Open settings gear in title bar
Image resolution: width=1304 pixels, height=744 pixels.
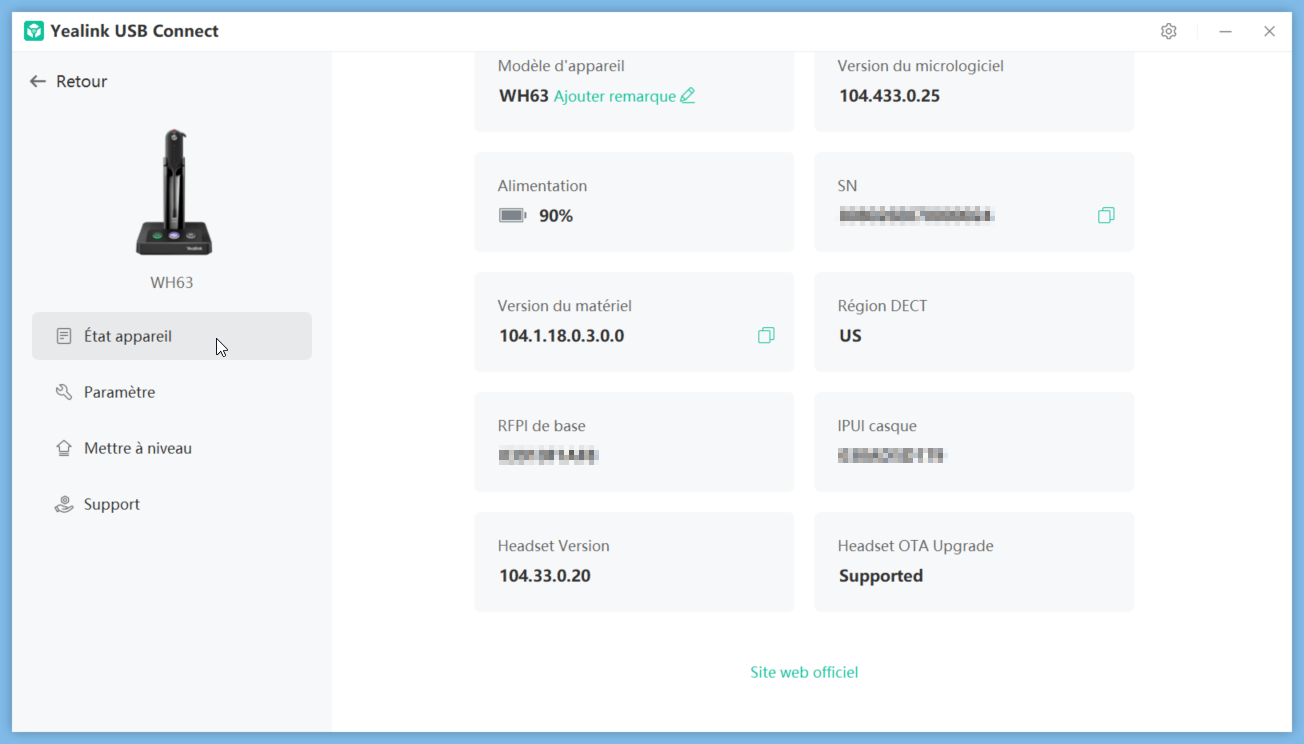pyautogui.click(x=1168, y=31)
